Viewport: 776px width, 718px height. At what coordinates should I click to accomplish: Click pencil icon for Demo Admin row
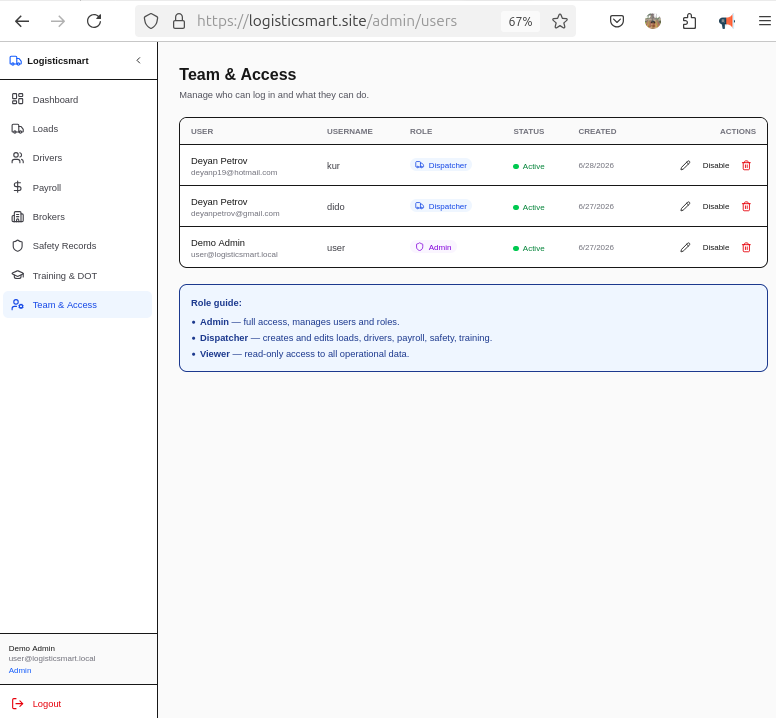point(685,247)
